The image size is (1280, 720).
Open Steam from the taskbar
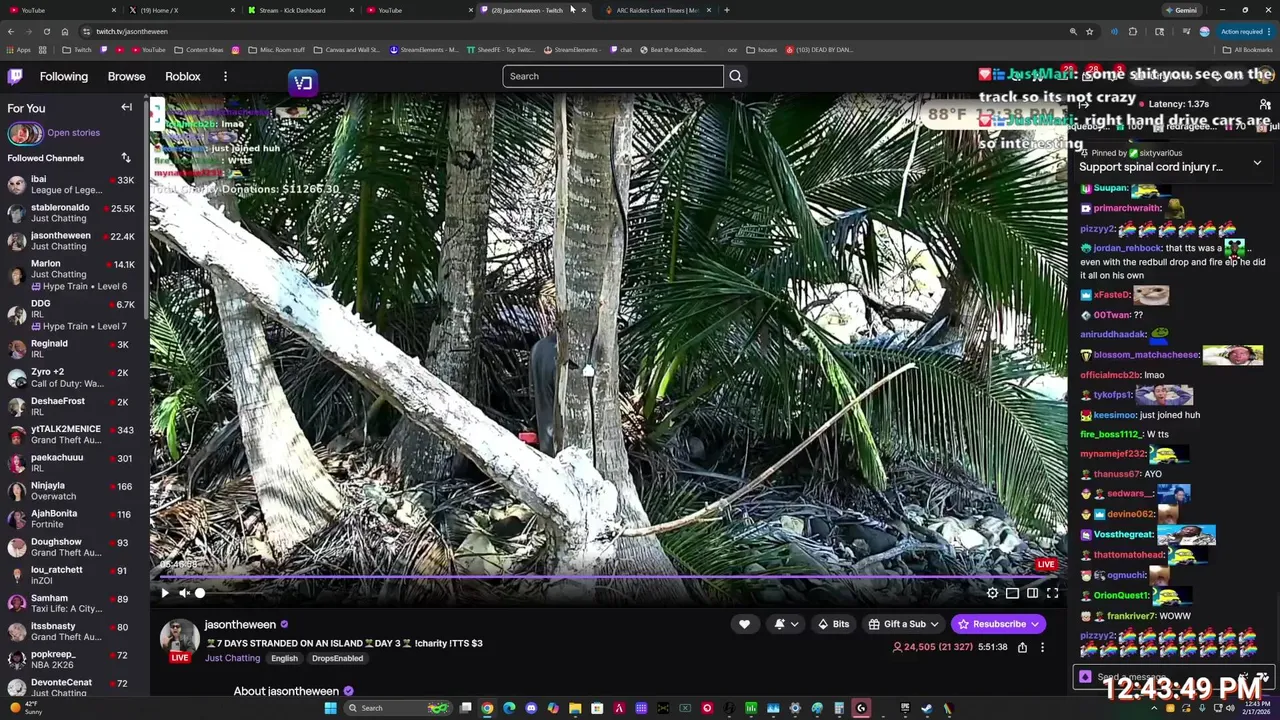[x=926, y=708]
